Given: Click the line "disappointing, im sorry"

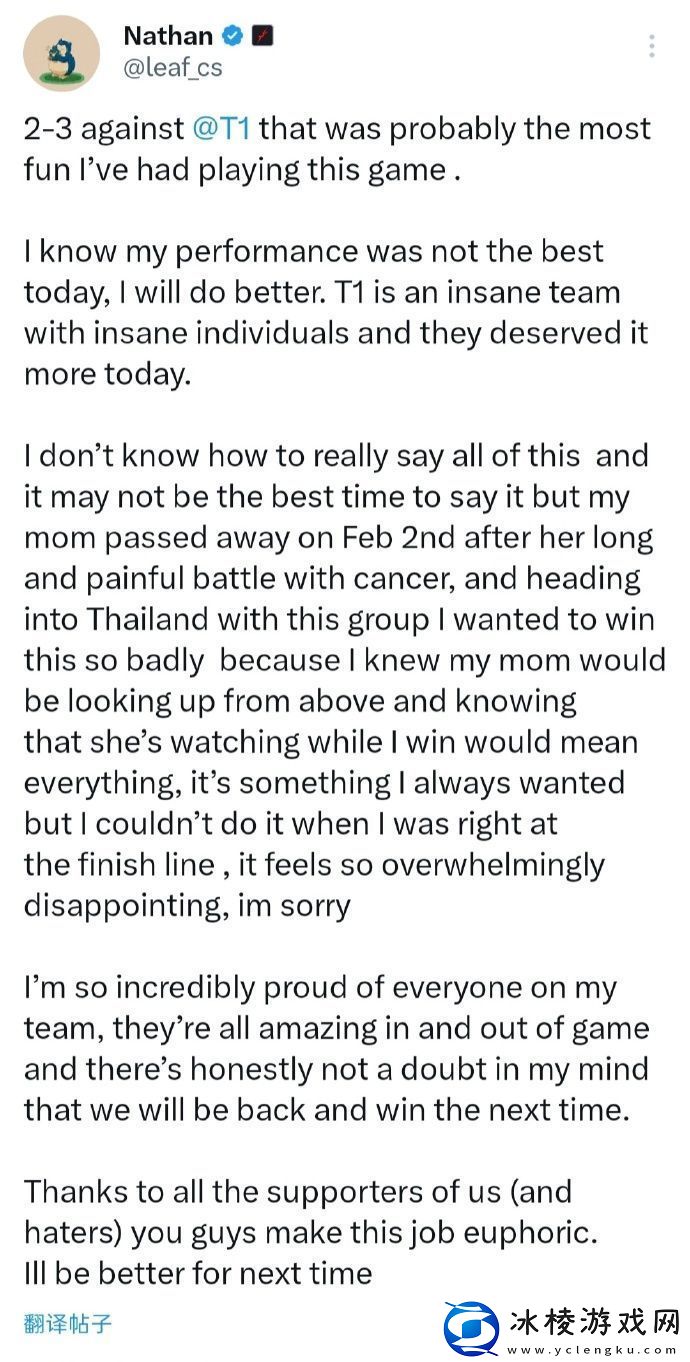Looking at the screenshot, I should point(187,905).
